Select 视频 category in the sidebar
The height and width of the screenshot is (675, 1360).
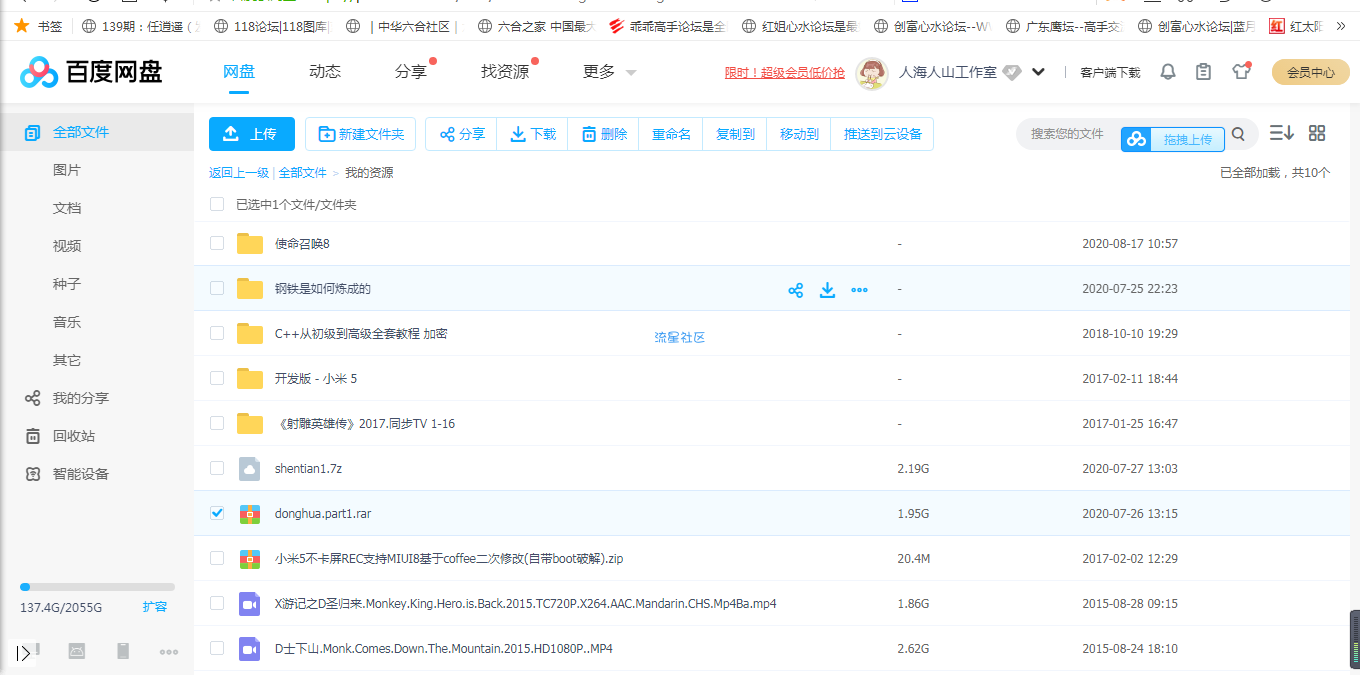pos(67,246)
